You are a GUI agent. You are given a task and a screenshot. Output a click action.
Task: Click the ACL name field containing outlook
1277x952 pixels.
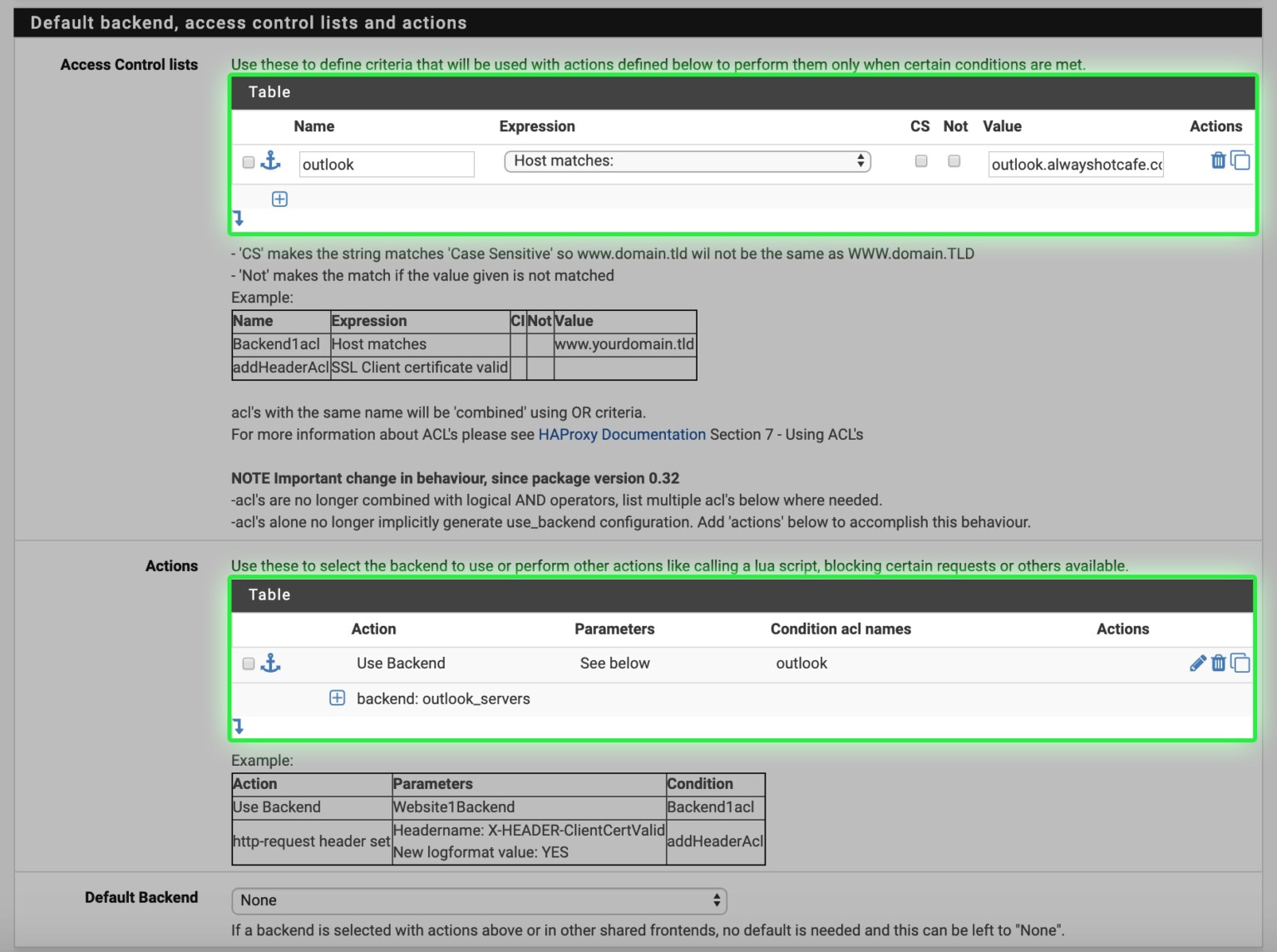click(x=387, y=164)
